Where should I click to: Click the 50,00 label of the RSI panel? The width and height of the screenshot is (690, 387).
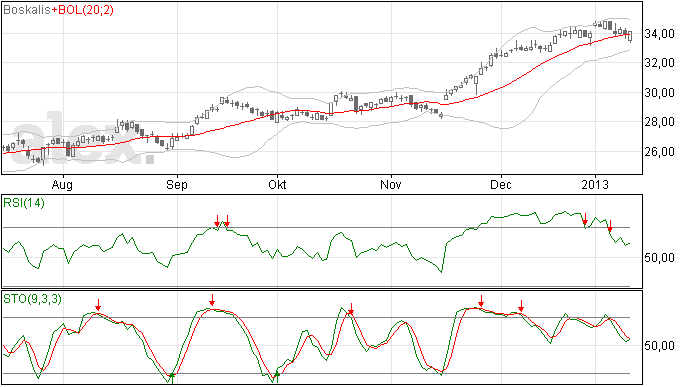pos(659,258)
